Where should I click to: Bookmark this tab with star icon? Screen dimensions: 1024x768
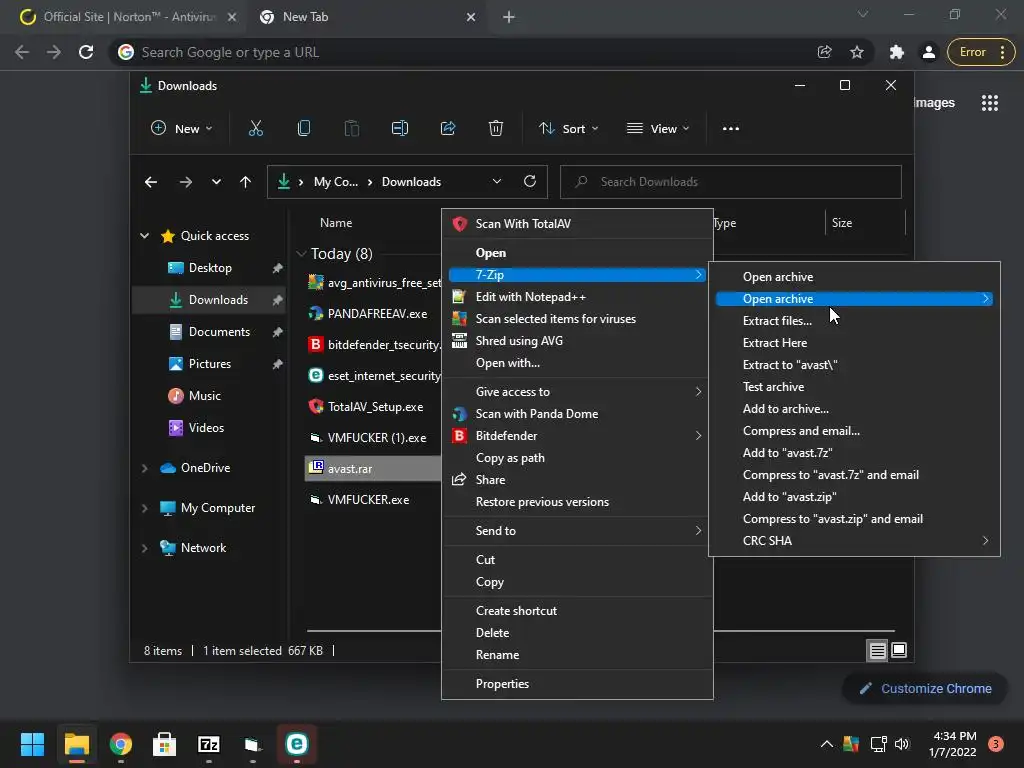tap(857, 52)
